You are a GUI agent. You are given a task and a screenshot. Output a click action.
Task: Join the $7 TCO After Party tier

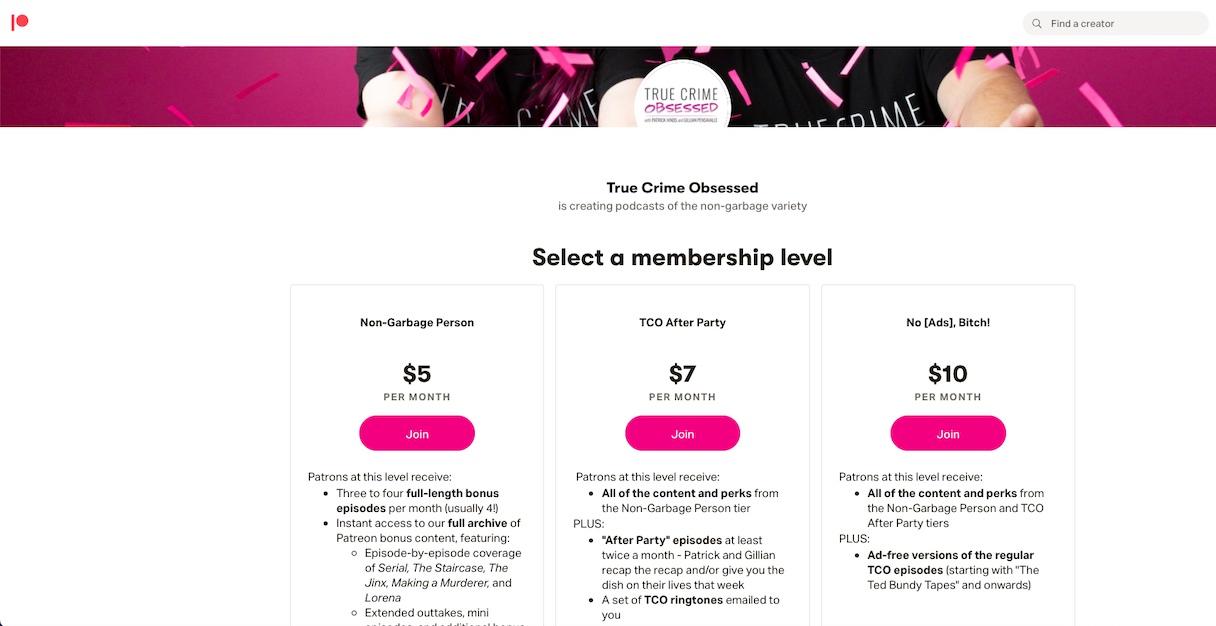[682, 434]
